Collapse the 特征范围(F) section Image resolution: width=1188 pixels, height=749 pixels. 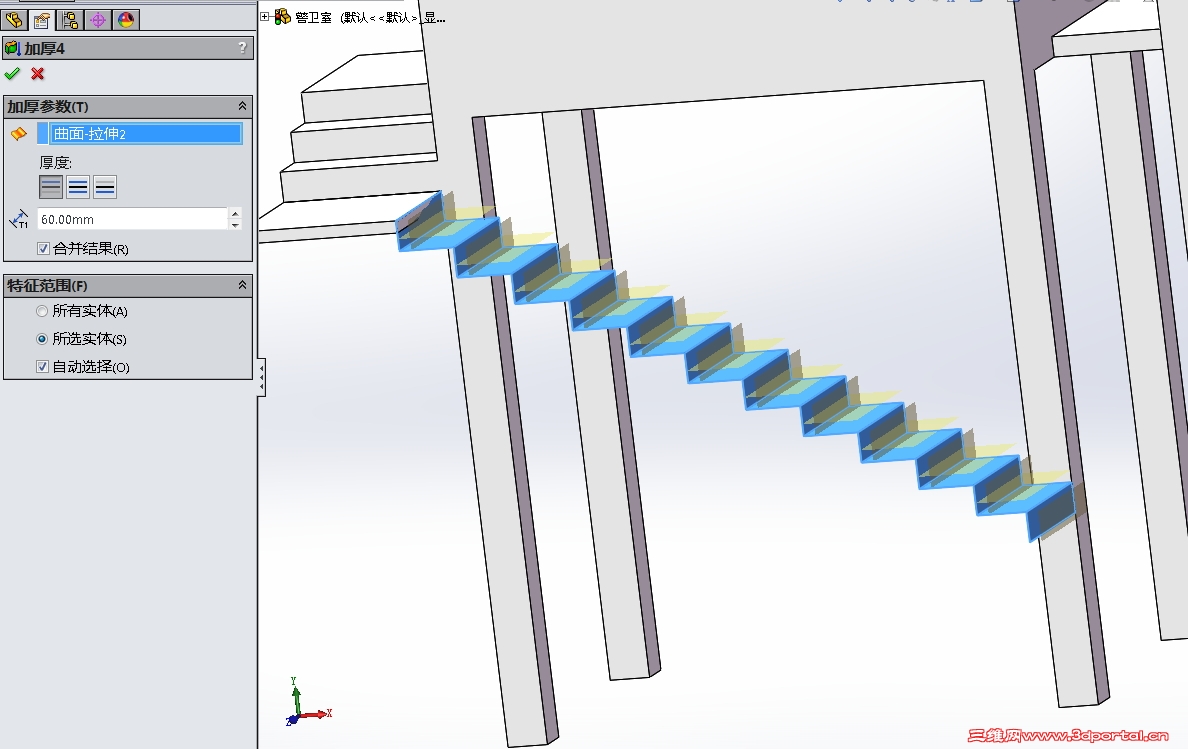click(242, 285)
